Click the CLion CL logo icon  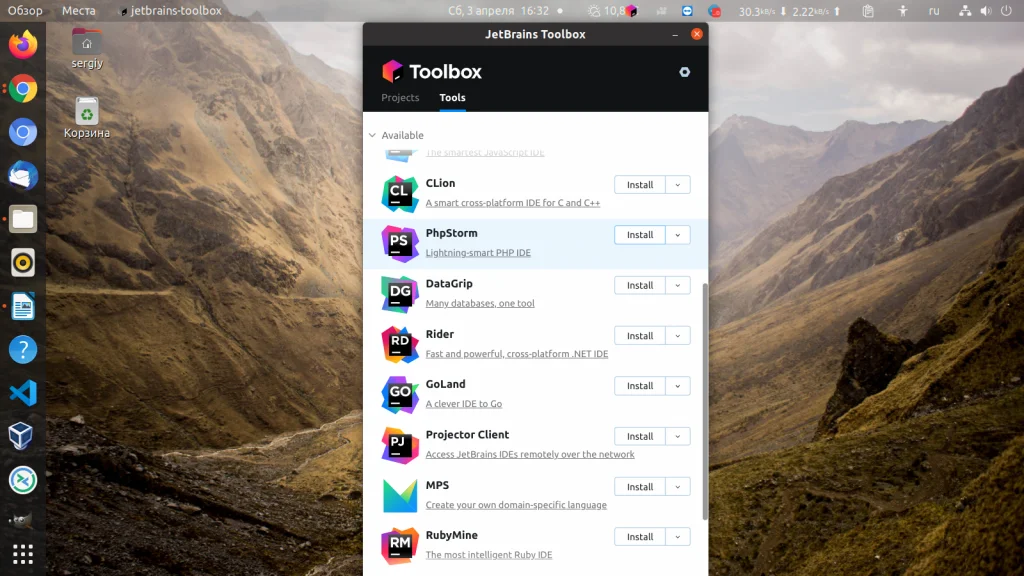[400, 194]
